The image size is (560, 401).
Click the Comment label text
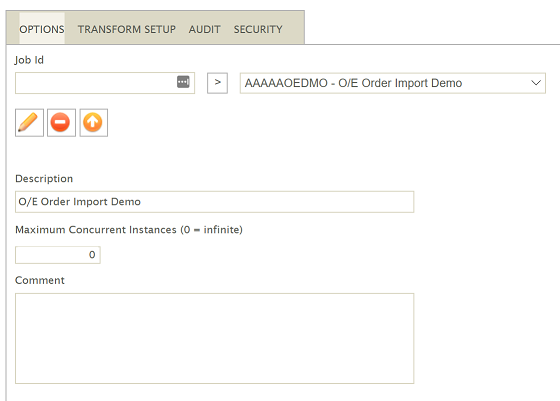point(40,280)
